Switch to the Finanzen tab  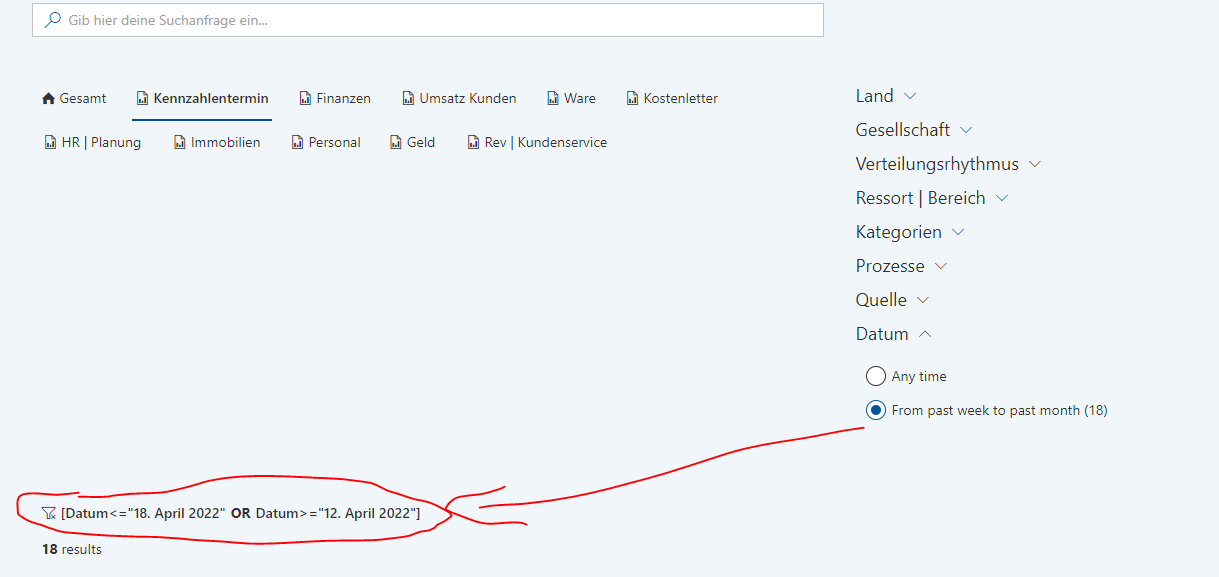(335, 98)
